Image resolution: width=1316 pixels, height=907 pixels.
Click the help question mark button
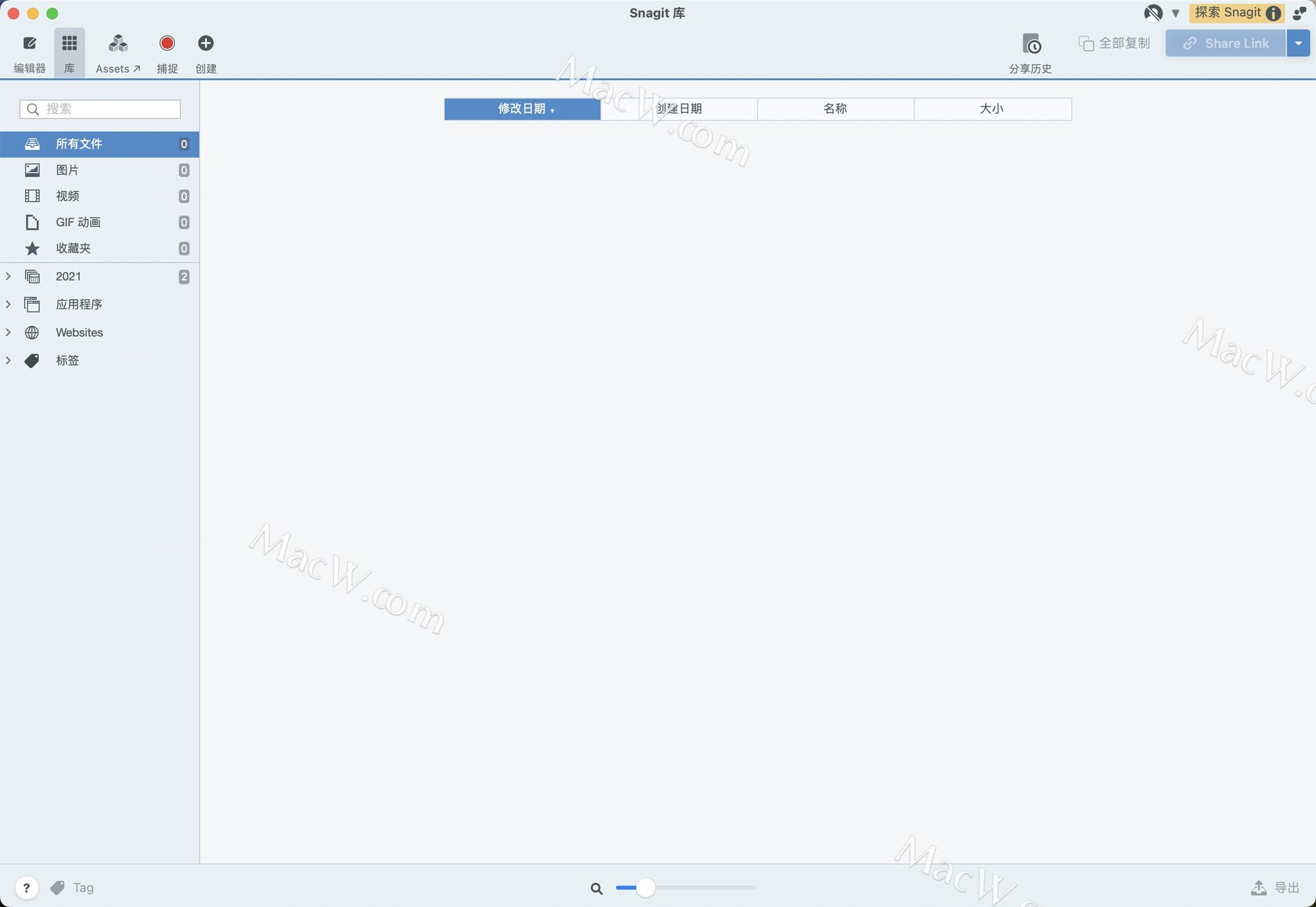(26, 888)
